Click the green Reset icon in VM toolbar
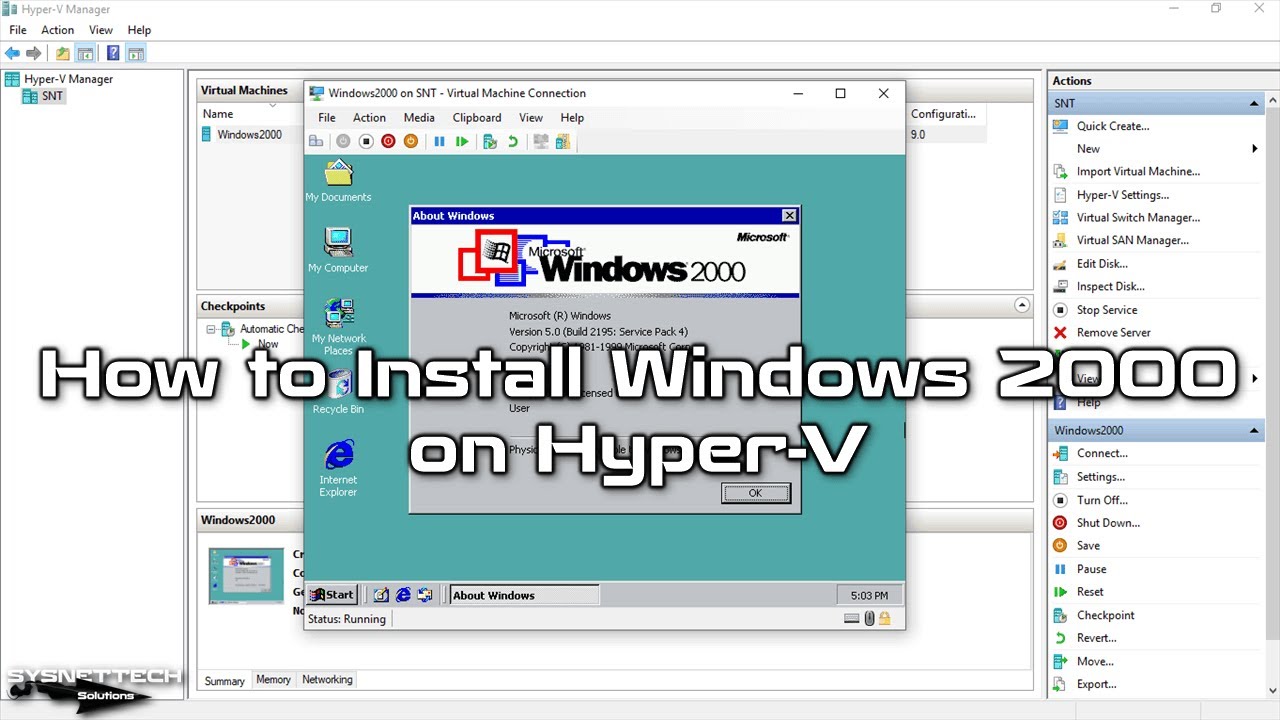1280x720 pixels. coord(461,142)
